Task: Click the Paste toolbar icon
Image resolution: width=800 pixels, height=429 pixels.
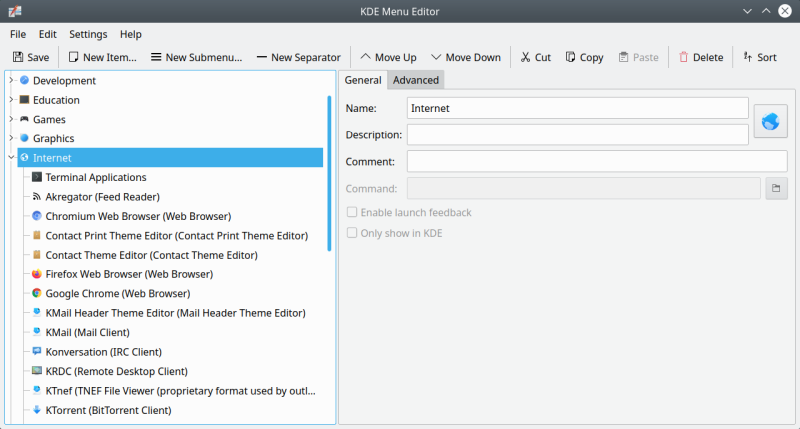Action: [x=623, y=57]
